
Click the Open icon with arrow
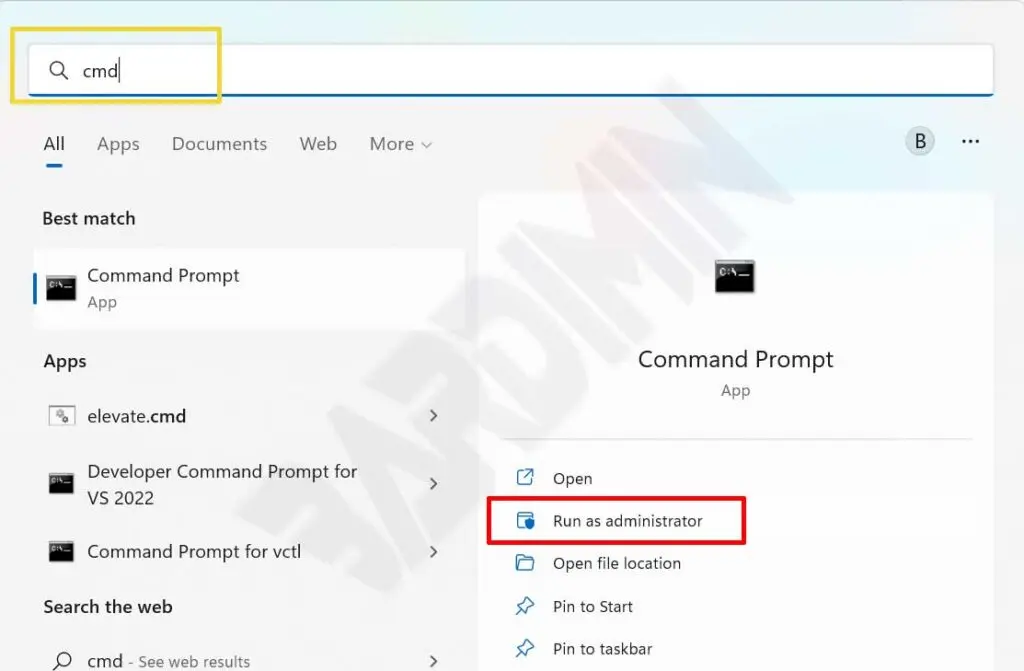click(525, 478)
